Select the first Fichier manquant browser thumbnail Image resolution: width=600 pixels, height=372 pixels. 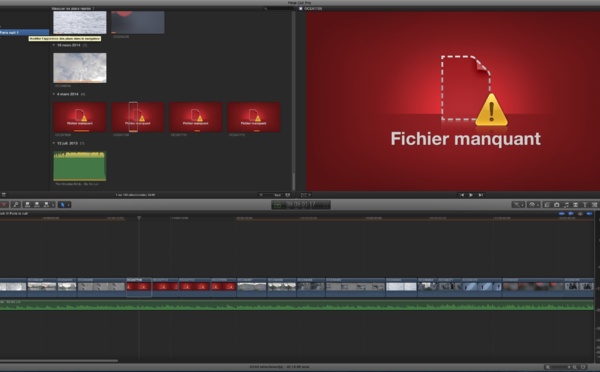(80, 117)
